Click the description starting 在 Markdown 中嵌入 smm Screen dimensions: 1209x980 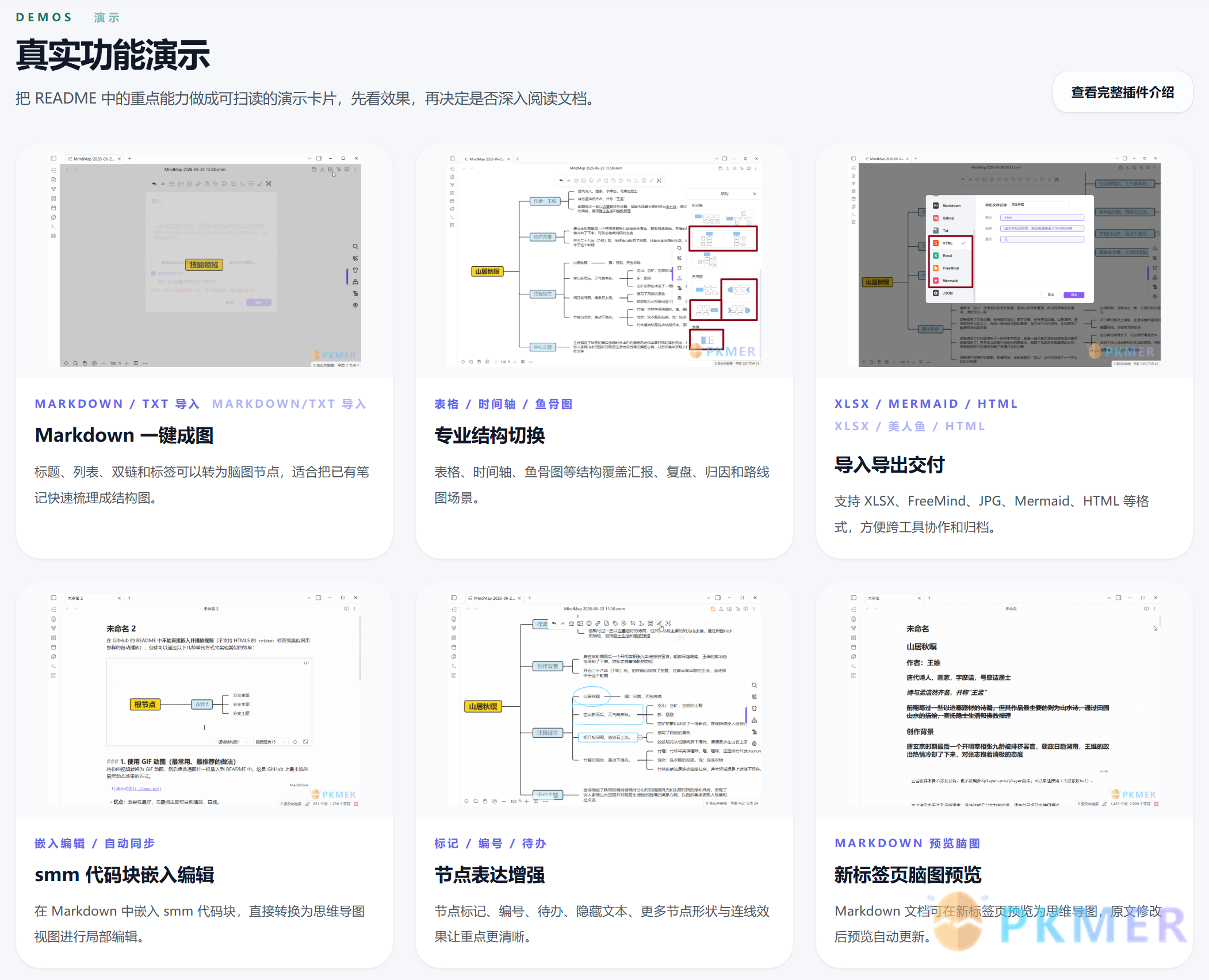(200, 924)
